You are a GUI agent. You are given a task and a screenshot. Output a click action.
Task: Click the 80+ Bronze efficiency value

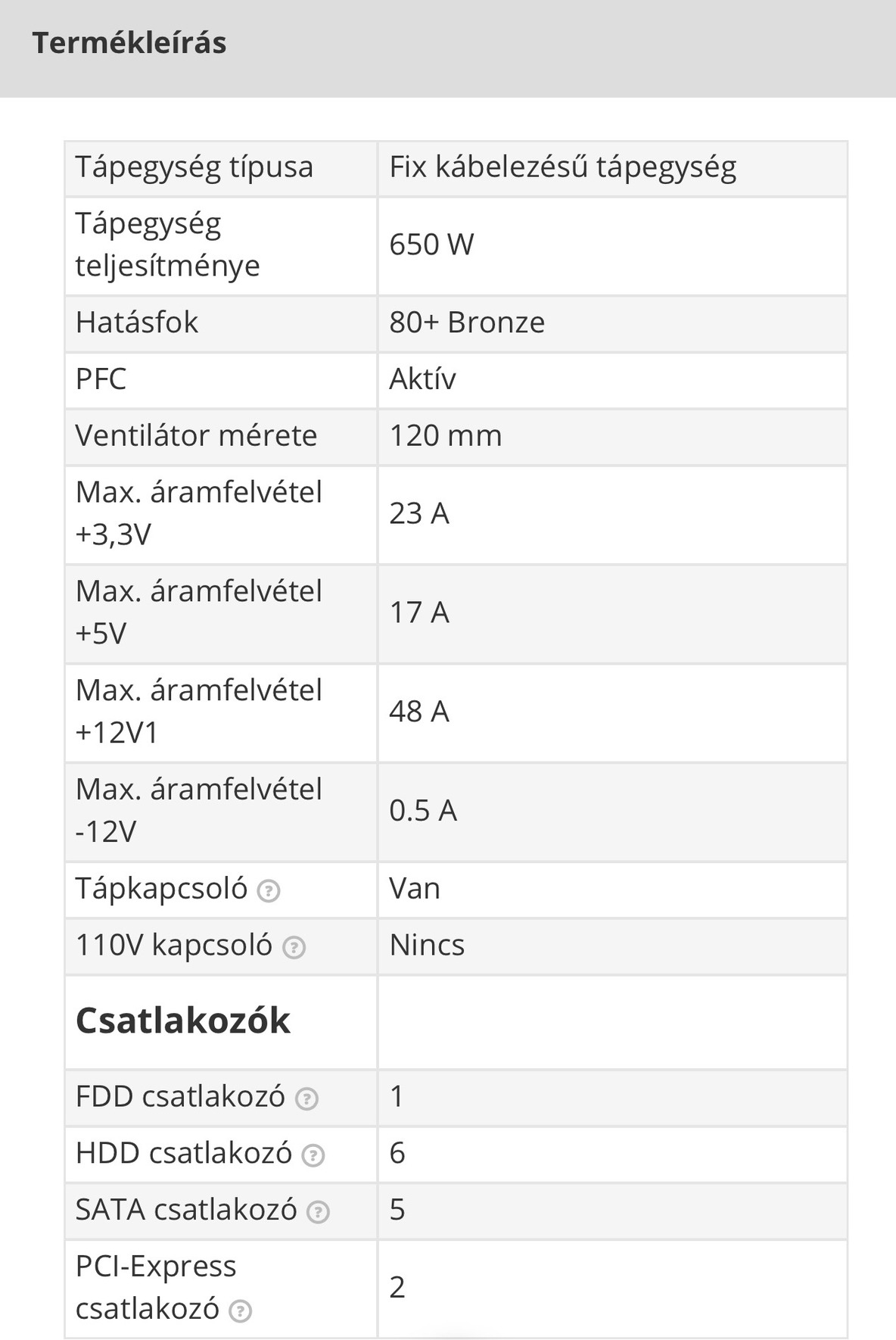[467, 323]
